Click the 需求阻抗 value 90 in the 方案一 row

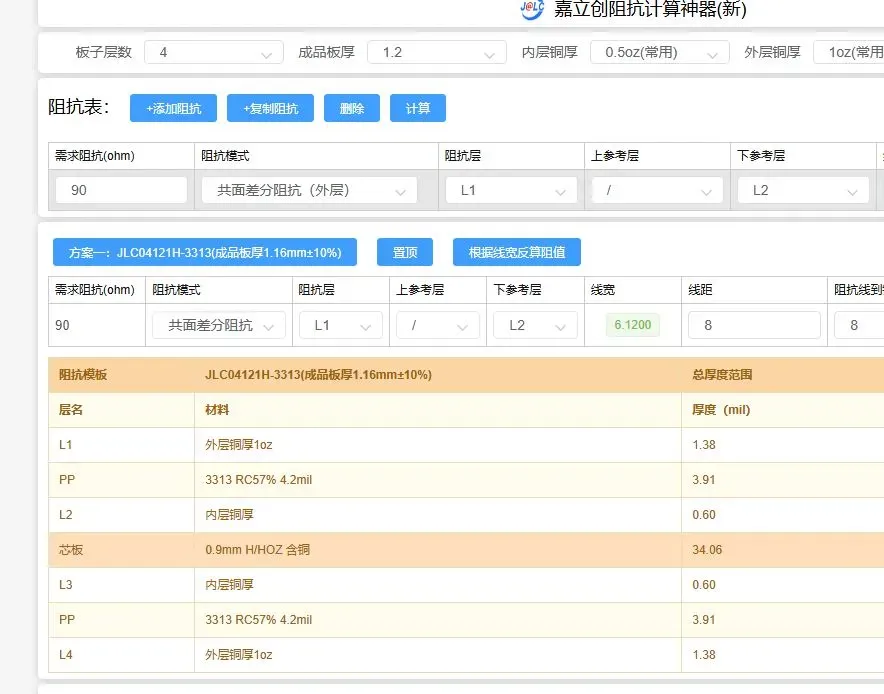[63, 325]
